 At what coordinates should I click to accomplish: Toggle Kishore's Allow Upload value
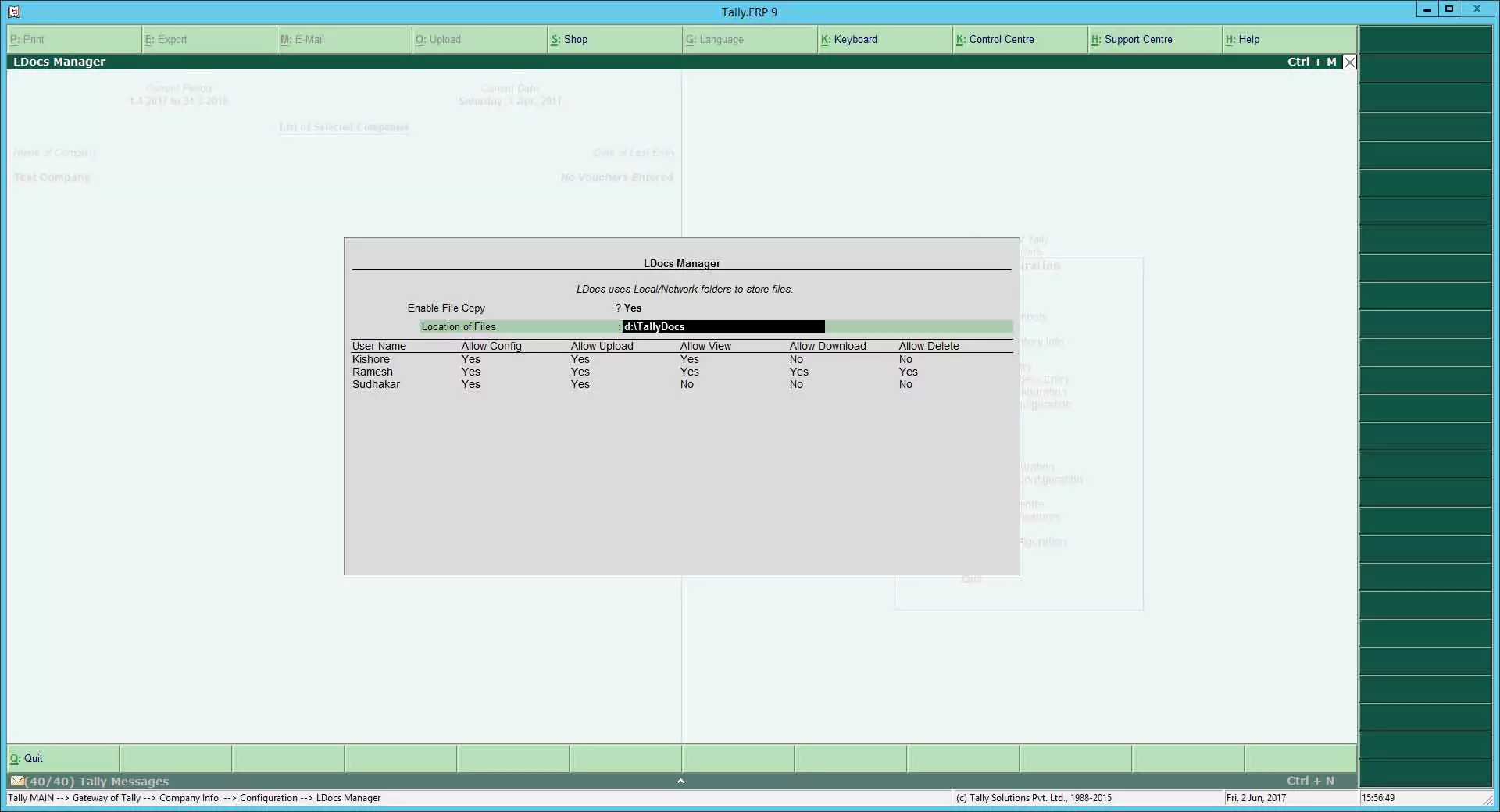coord(580,360)
